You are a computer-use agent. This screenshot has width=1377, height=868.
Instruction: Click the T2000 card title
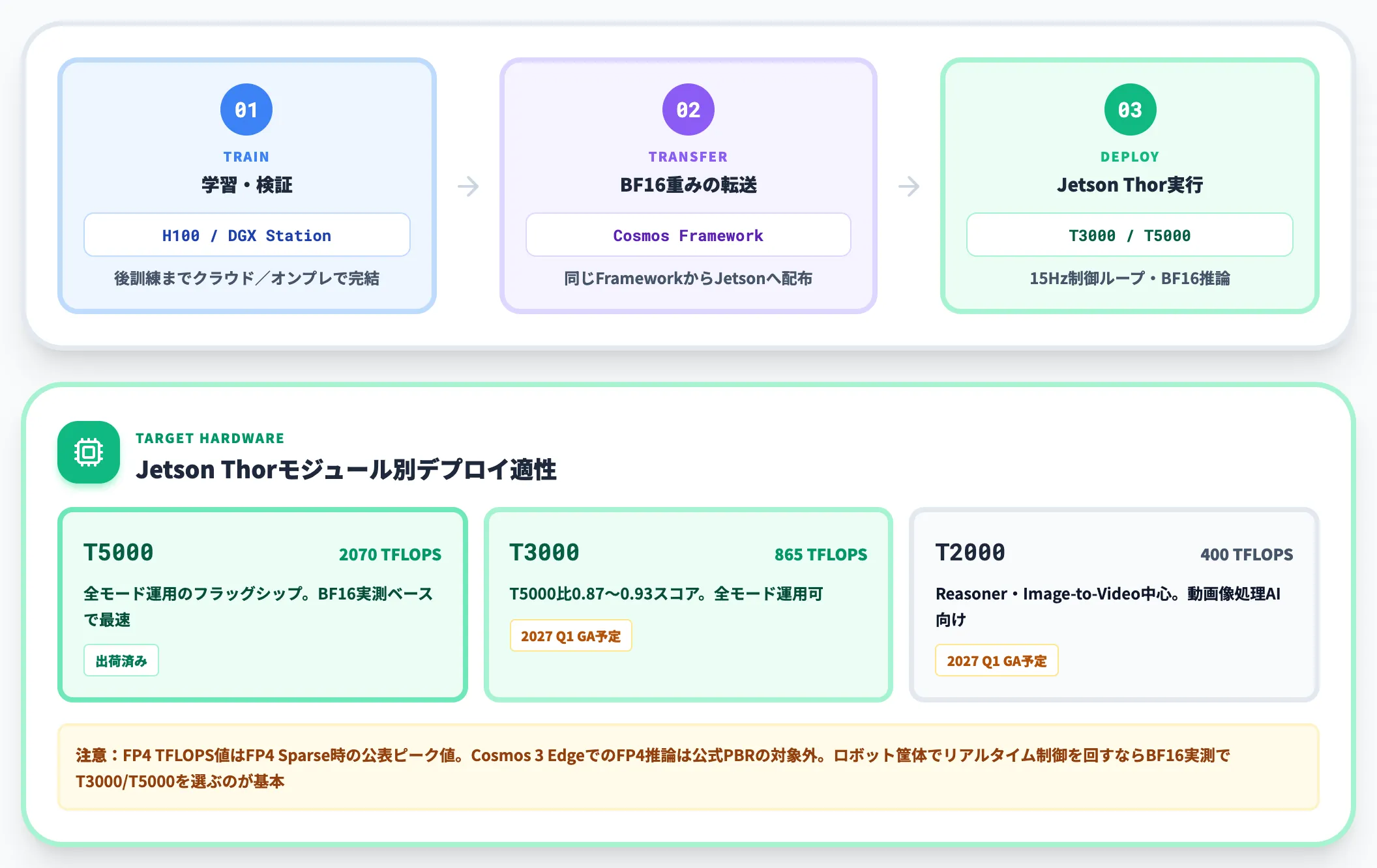point(971,553)
